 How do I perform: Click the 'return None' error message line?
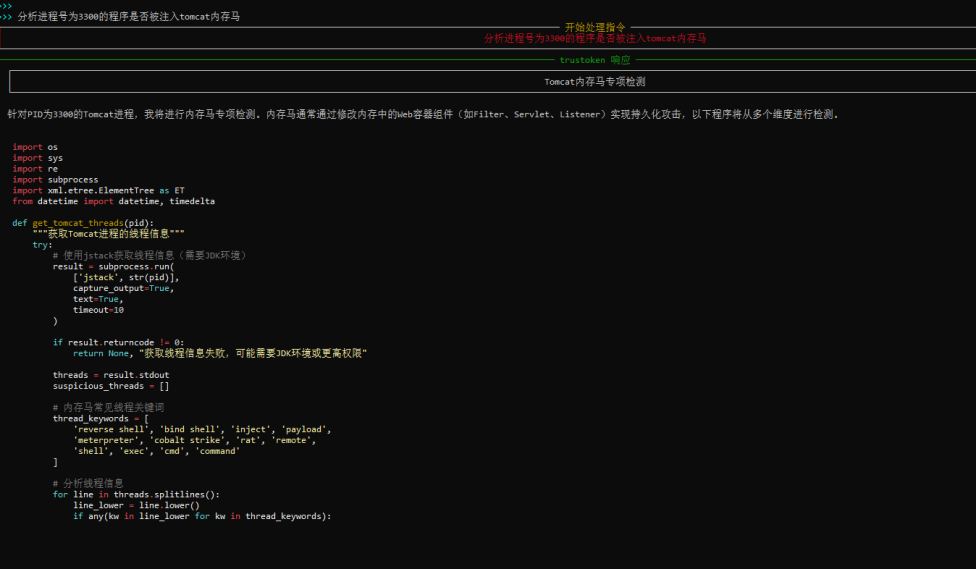tap(220, 353)
